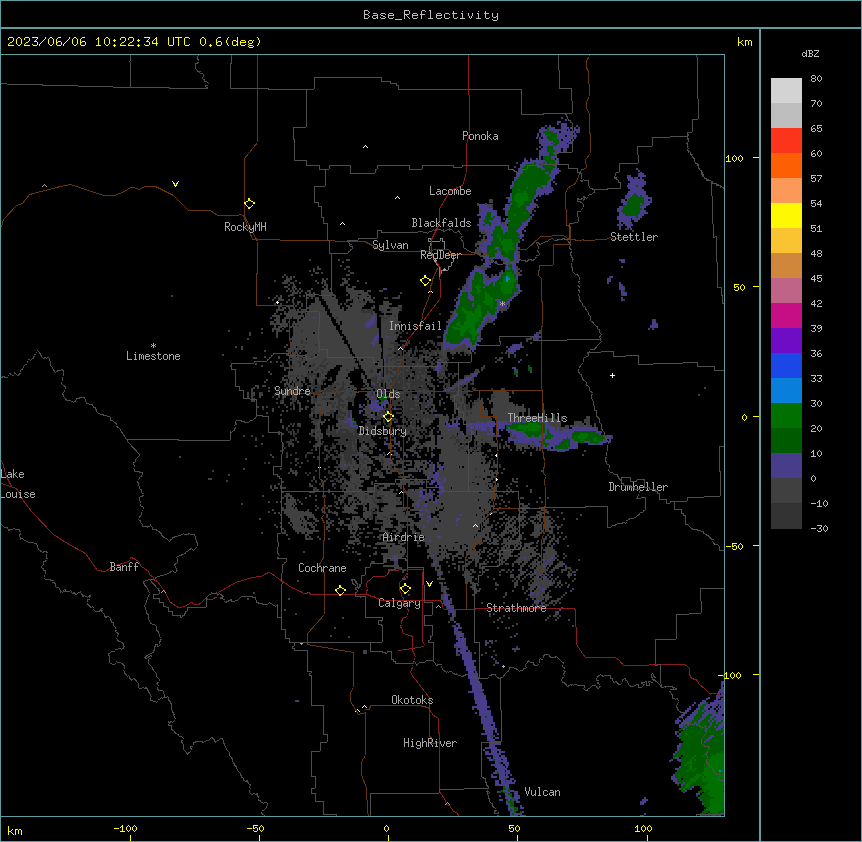The height and width of the screenshot is (842, 862).
Task: Click the yellow diamond marker below Cochrane
Action: (340, 590)
